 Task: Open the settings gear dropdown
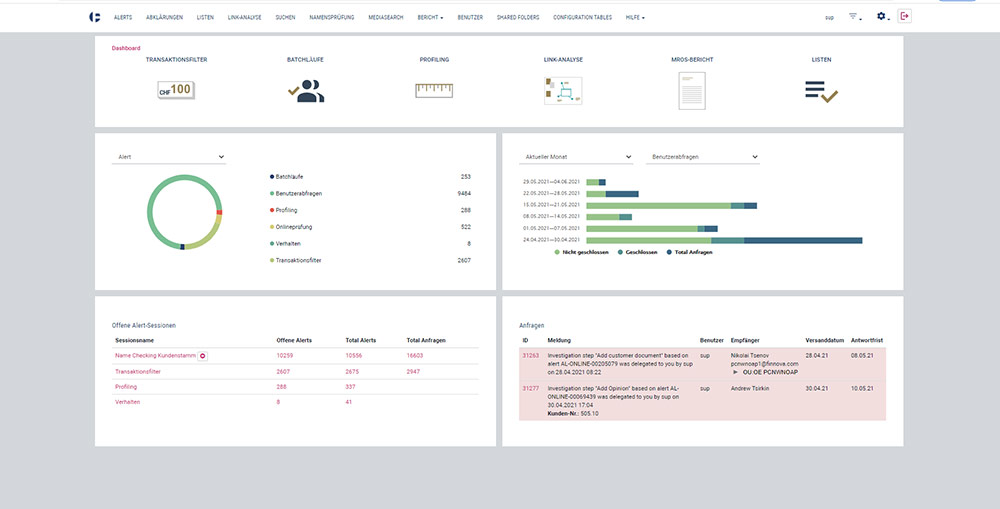[x=883, y=17]
